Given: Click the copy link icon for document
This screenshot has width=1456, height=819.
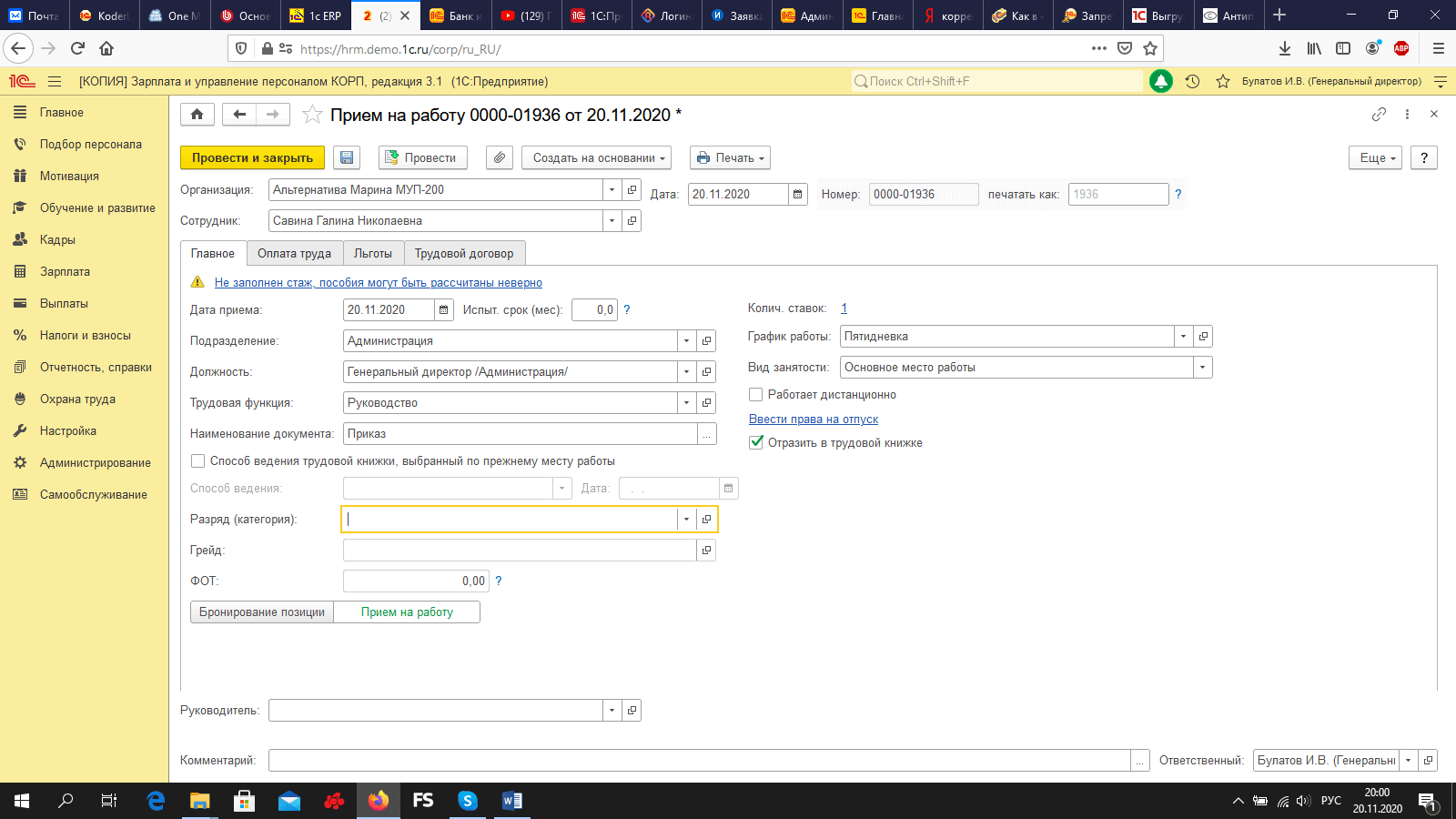Looking at the screenshot, I should pyautogui.click(x=1379, y=115).
